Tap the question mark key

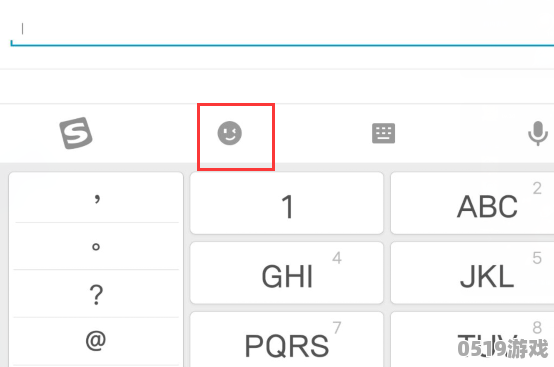[96, 294]
